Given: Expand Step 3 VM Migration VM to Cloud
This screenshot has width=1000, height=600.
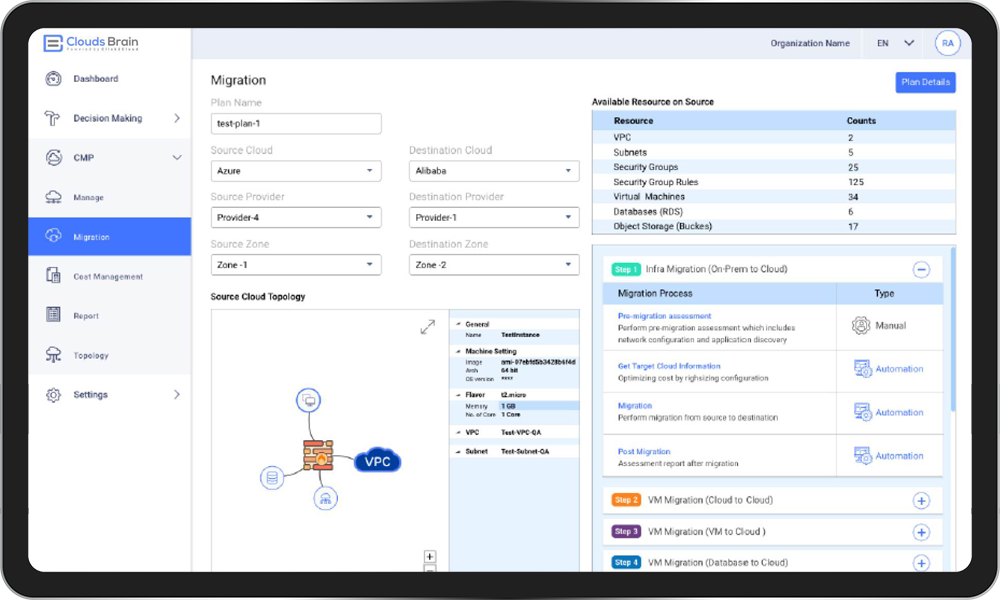Looking at the screenshot, I should point(921,532).
